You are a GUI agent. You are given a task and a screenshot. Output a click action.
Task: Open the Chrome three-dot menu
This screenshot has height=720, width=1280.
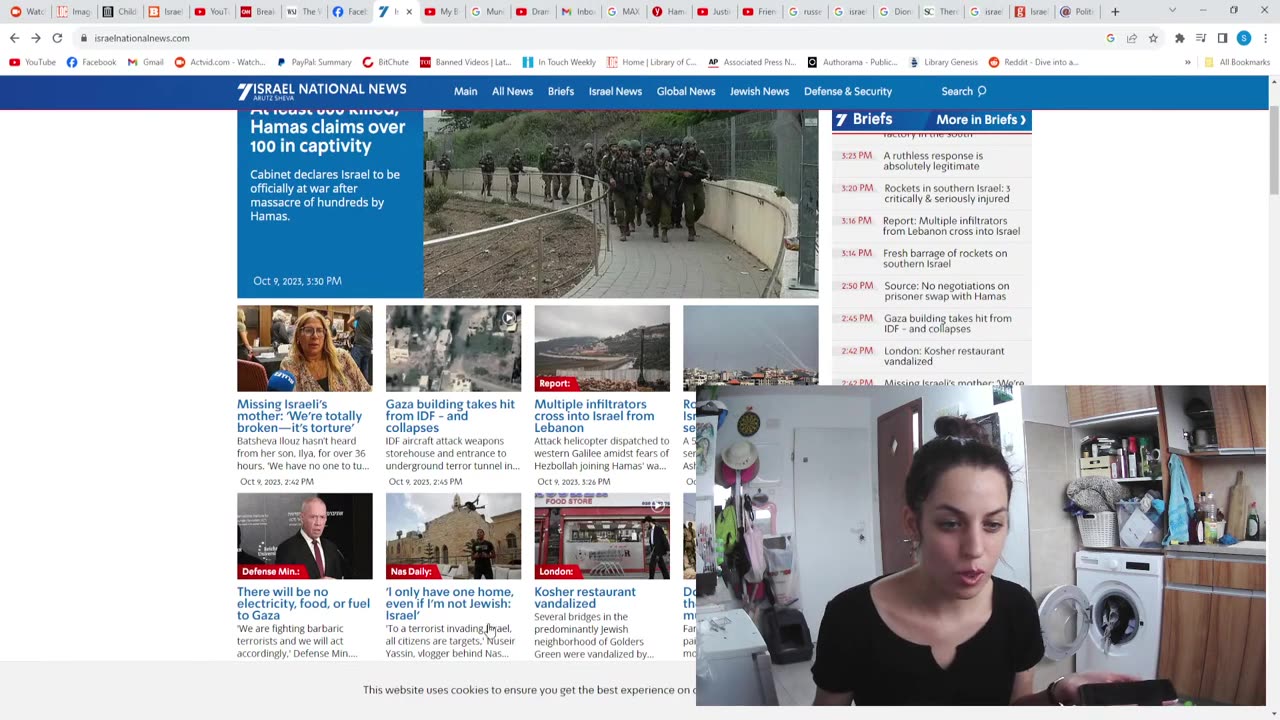1265,38
